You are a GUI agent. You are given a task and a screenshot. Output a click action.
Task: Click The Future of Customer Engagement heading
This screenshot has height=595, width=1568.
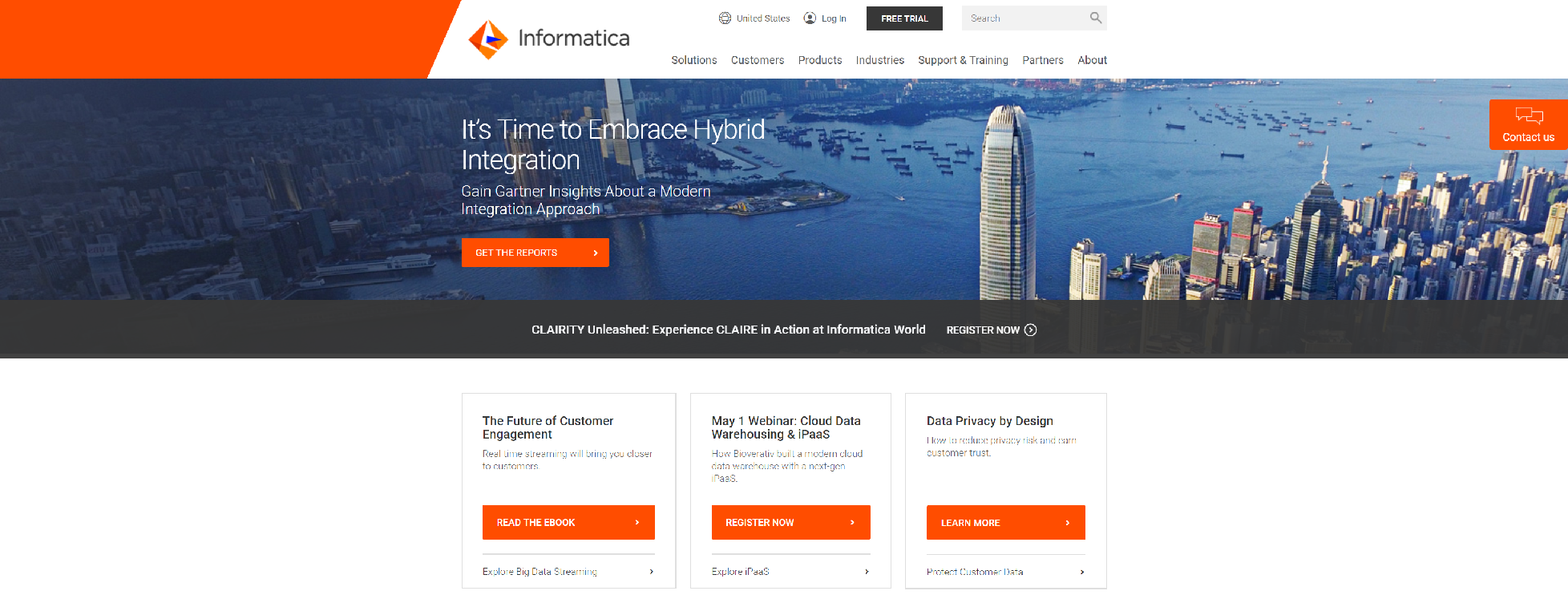click(548, 427)
